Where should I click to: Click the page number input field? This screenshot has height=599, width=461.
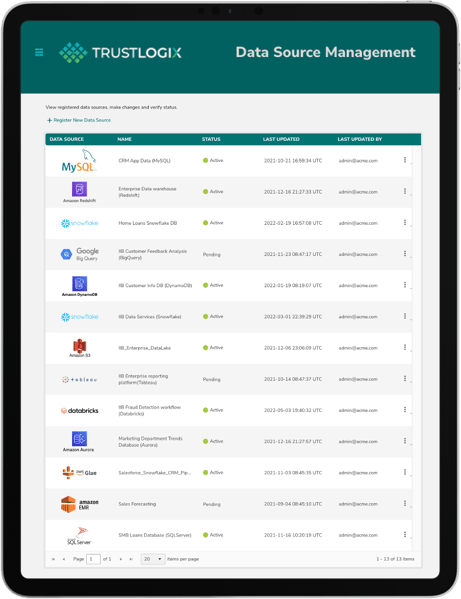(x=93, y=559)
